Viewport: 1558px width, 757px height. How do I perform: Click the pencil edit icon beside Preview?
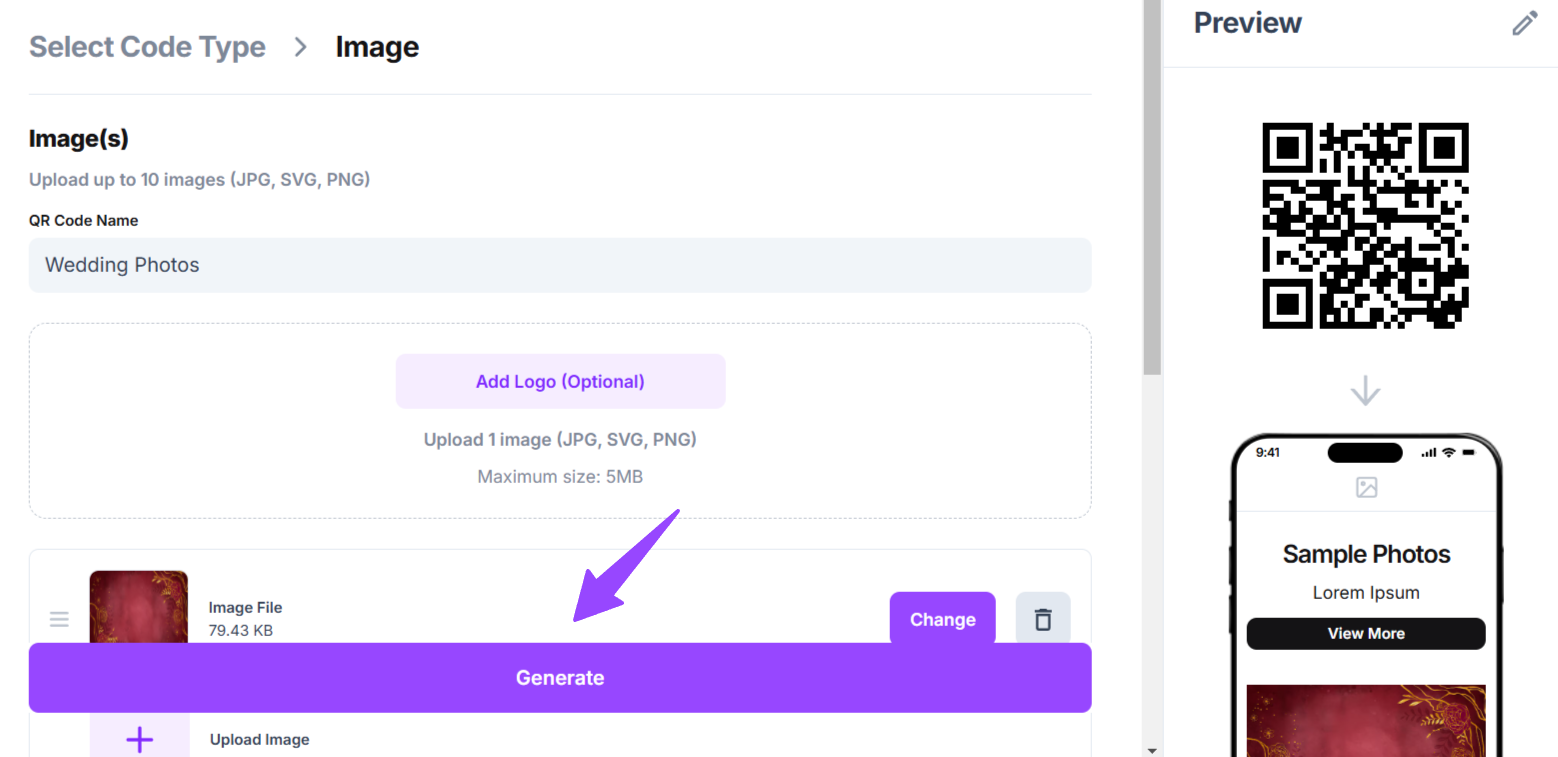coord(1524,23)
